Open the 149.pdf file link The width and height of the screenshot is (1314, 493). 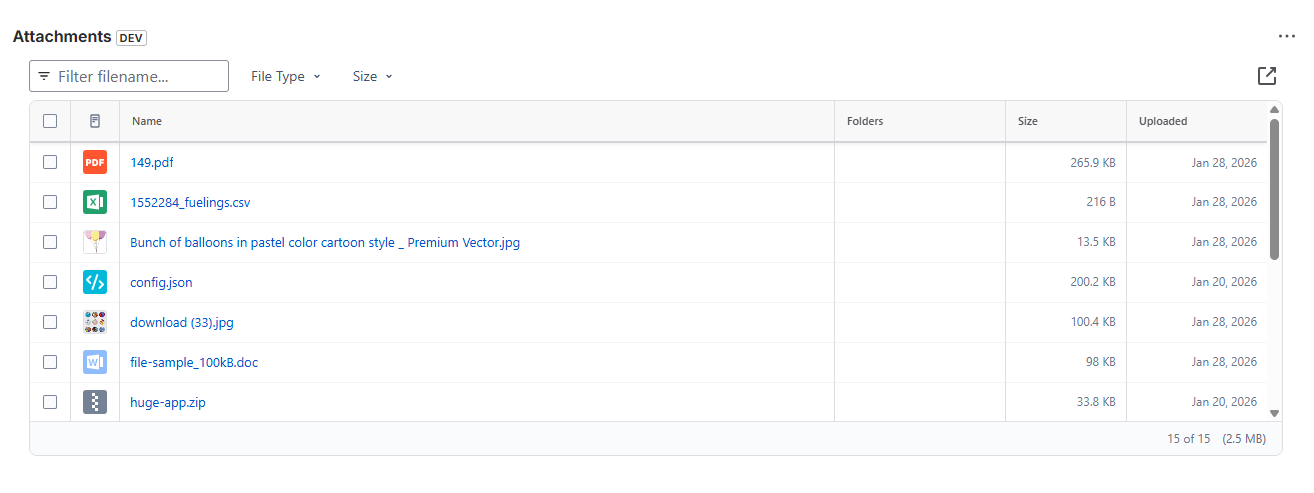point(152,162)
